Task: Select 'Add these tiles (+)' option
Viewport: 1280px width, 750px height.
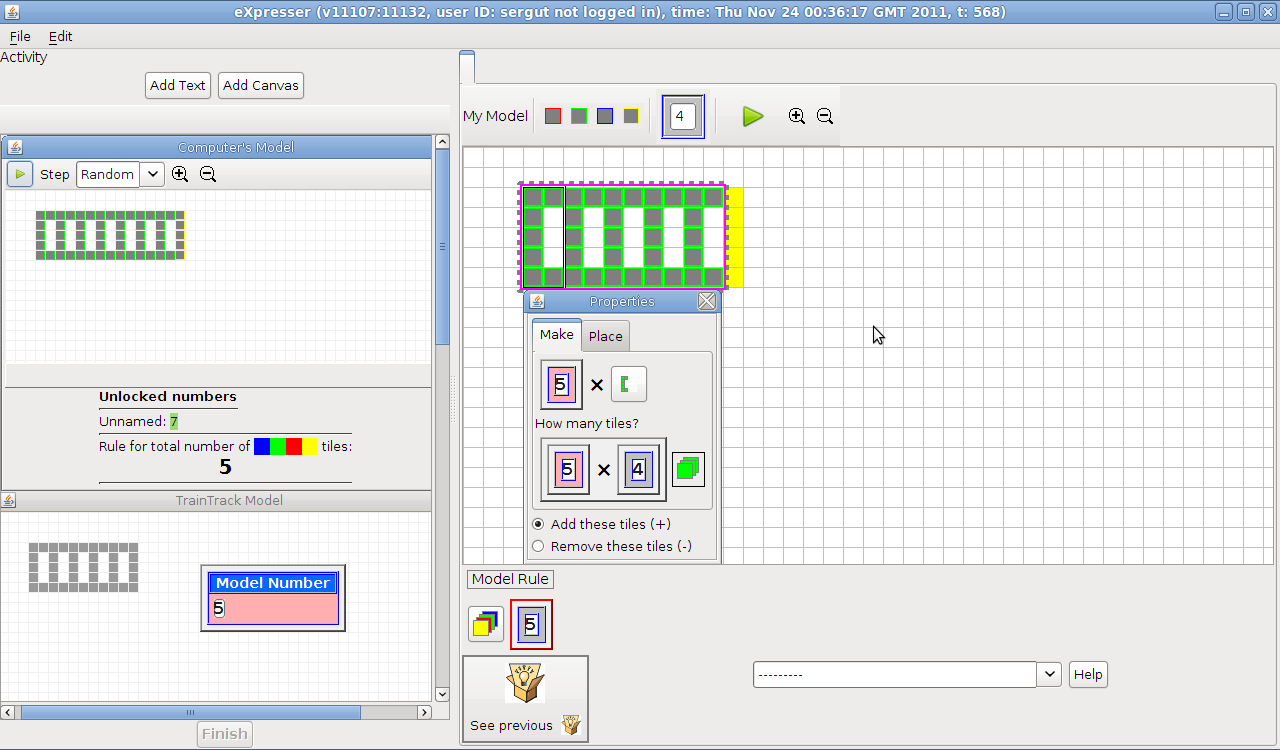Action: (539, 524)
